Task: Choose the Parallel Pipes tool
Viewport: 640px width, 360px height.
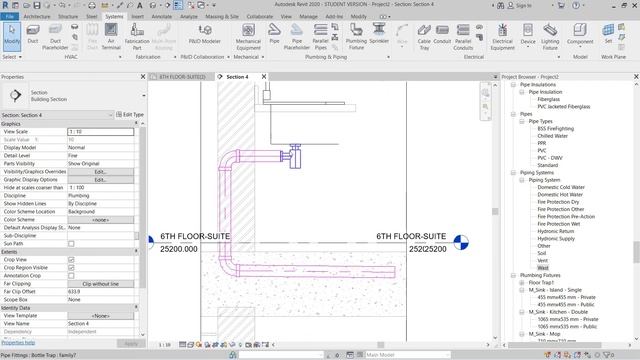Action: point(320,37)
